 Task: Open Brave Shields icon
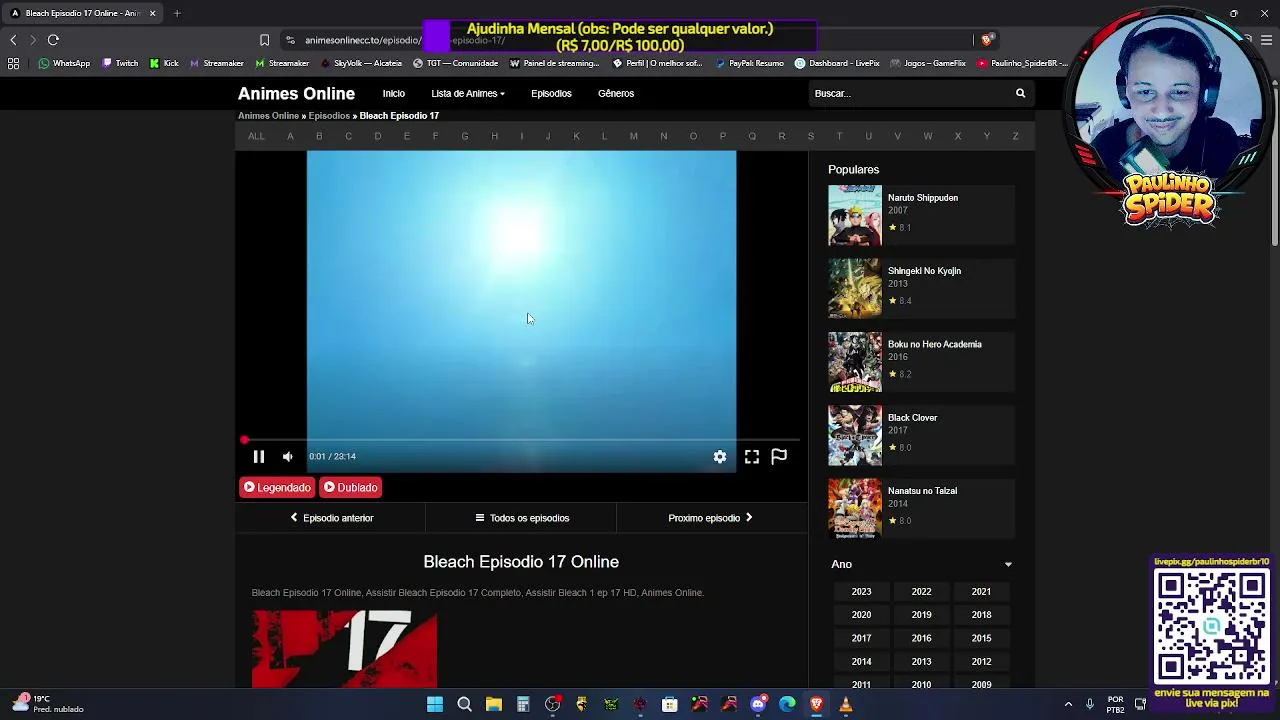point(987,40)
